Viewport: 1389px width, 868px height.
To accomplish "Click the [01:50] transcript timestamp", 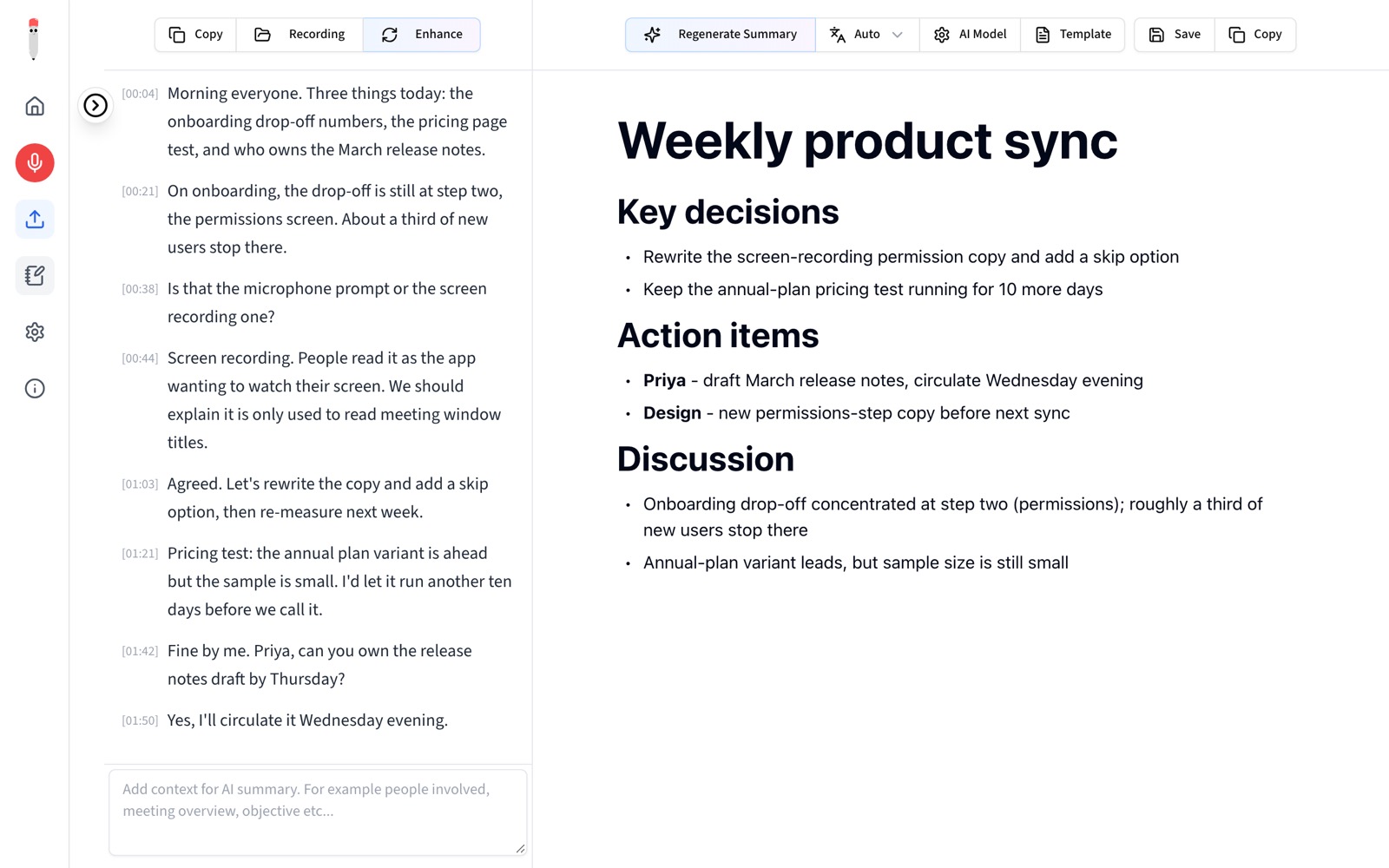I will [140, 720].
